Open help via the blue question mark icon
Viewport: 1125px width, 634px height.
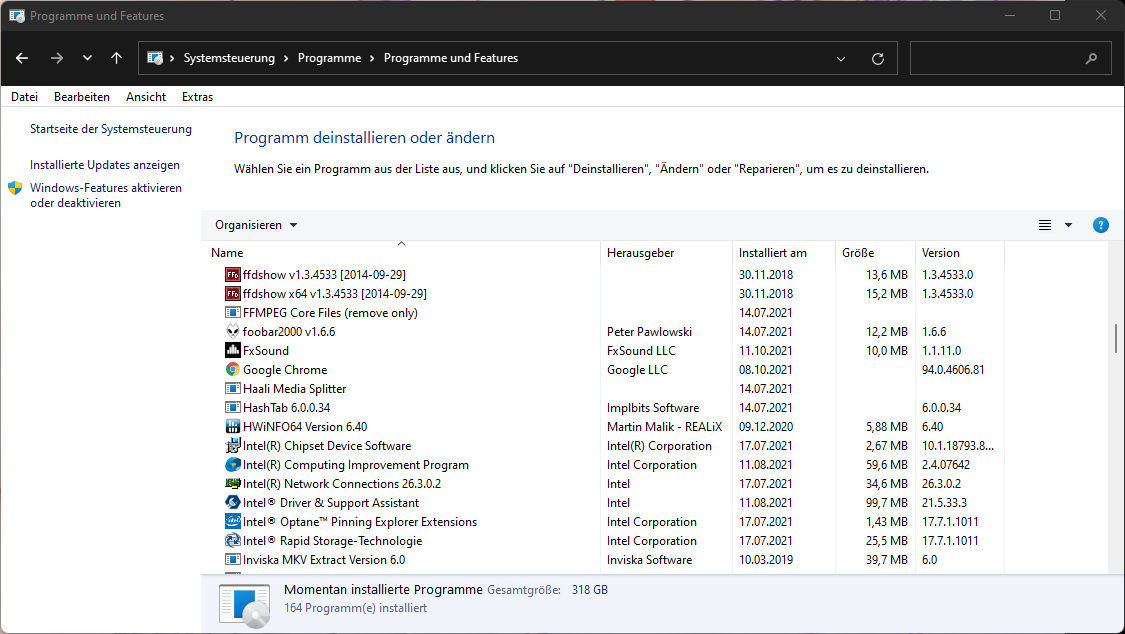pos(1101,225)
